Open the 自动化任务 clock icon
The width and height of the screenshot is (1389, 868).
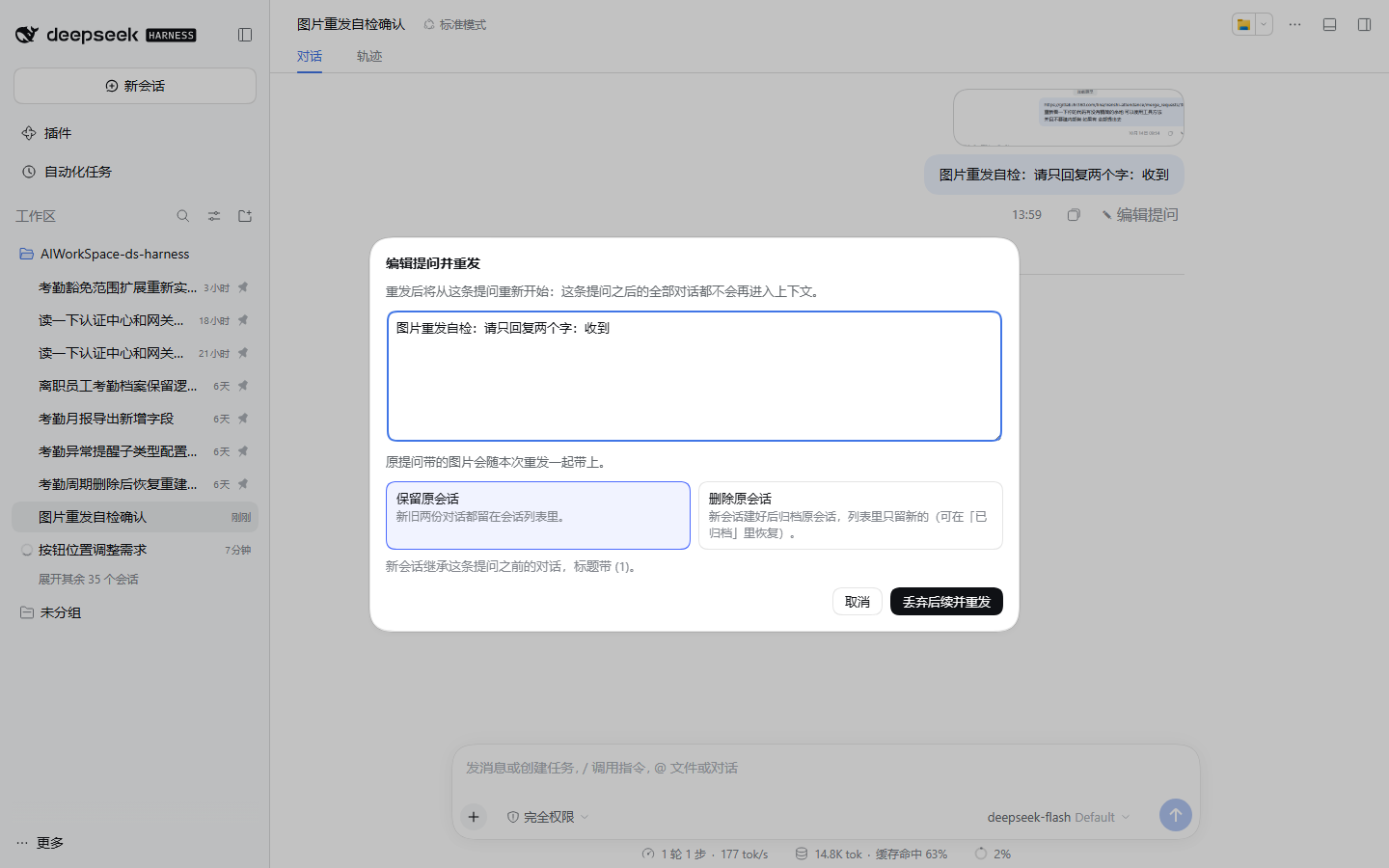[29, 172]
